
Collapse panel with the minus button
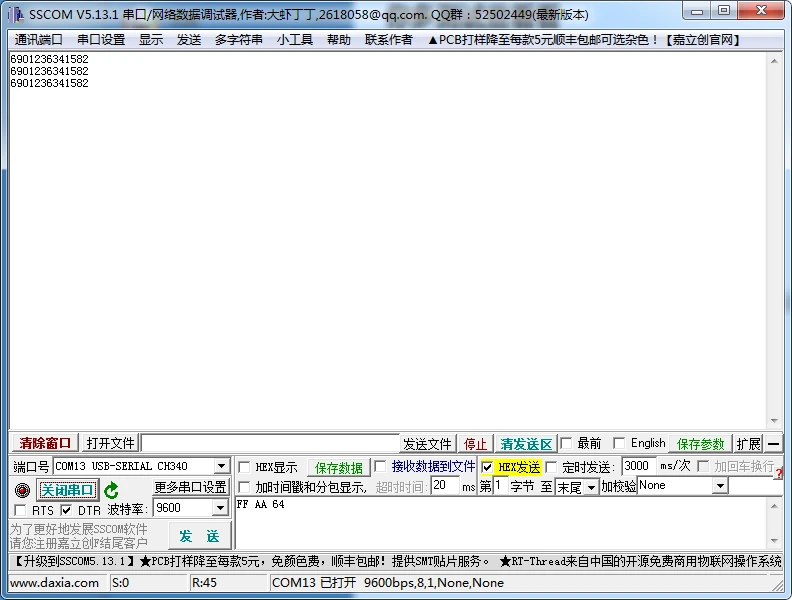773,444
